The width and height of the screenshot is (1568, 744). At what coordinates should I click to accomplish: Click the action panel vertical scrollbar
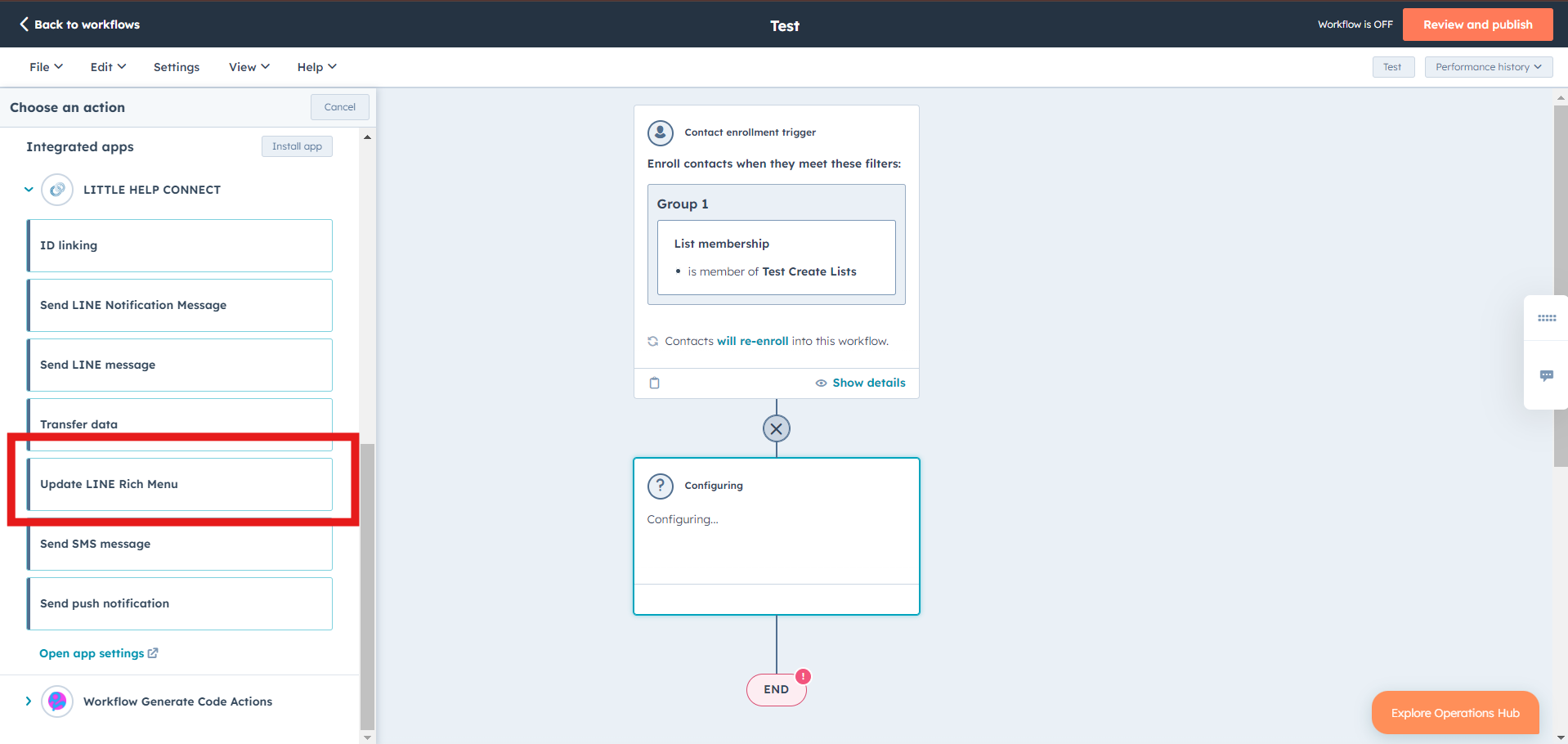pos(367,585)
